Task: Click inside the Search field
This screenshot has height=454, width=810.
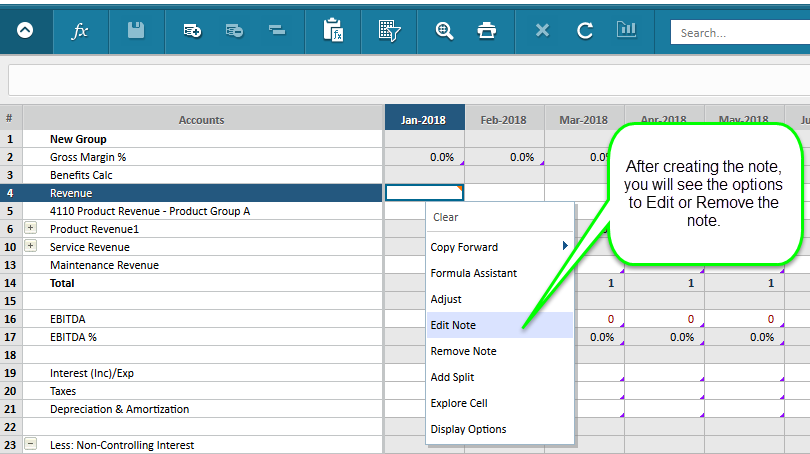Action: (x=740, y=33)
